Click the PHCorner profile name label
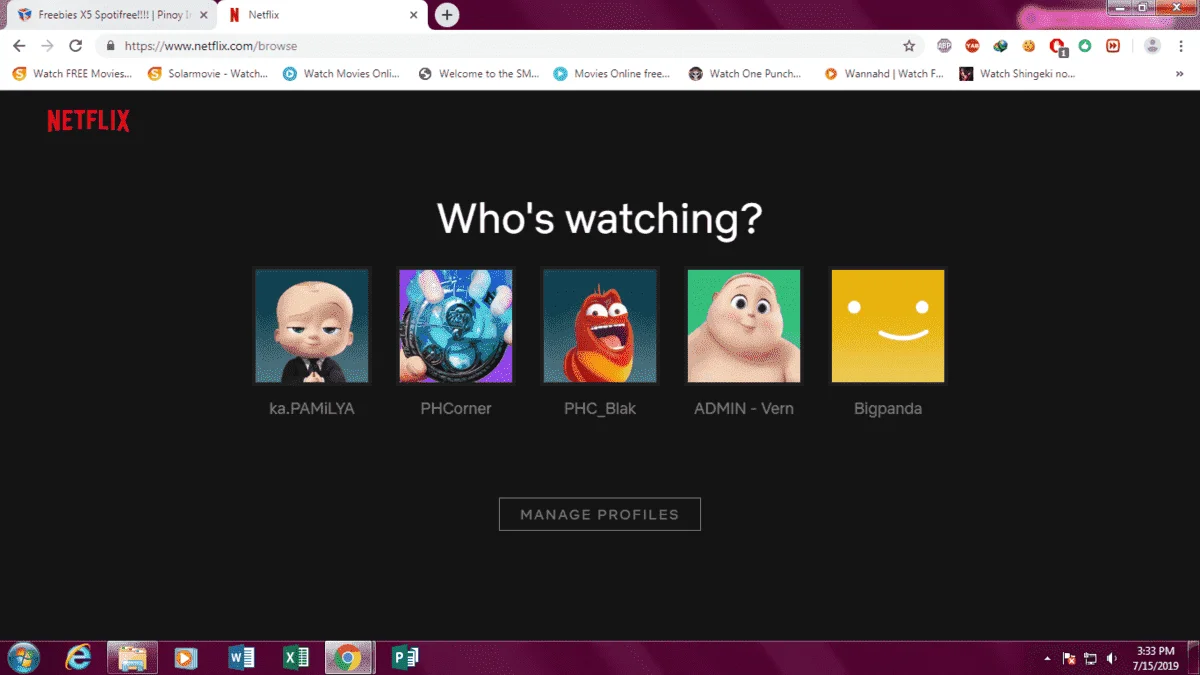The height and width of the screenshot is (675, 1200). 456,409
